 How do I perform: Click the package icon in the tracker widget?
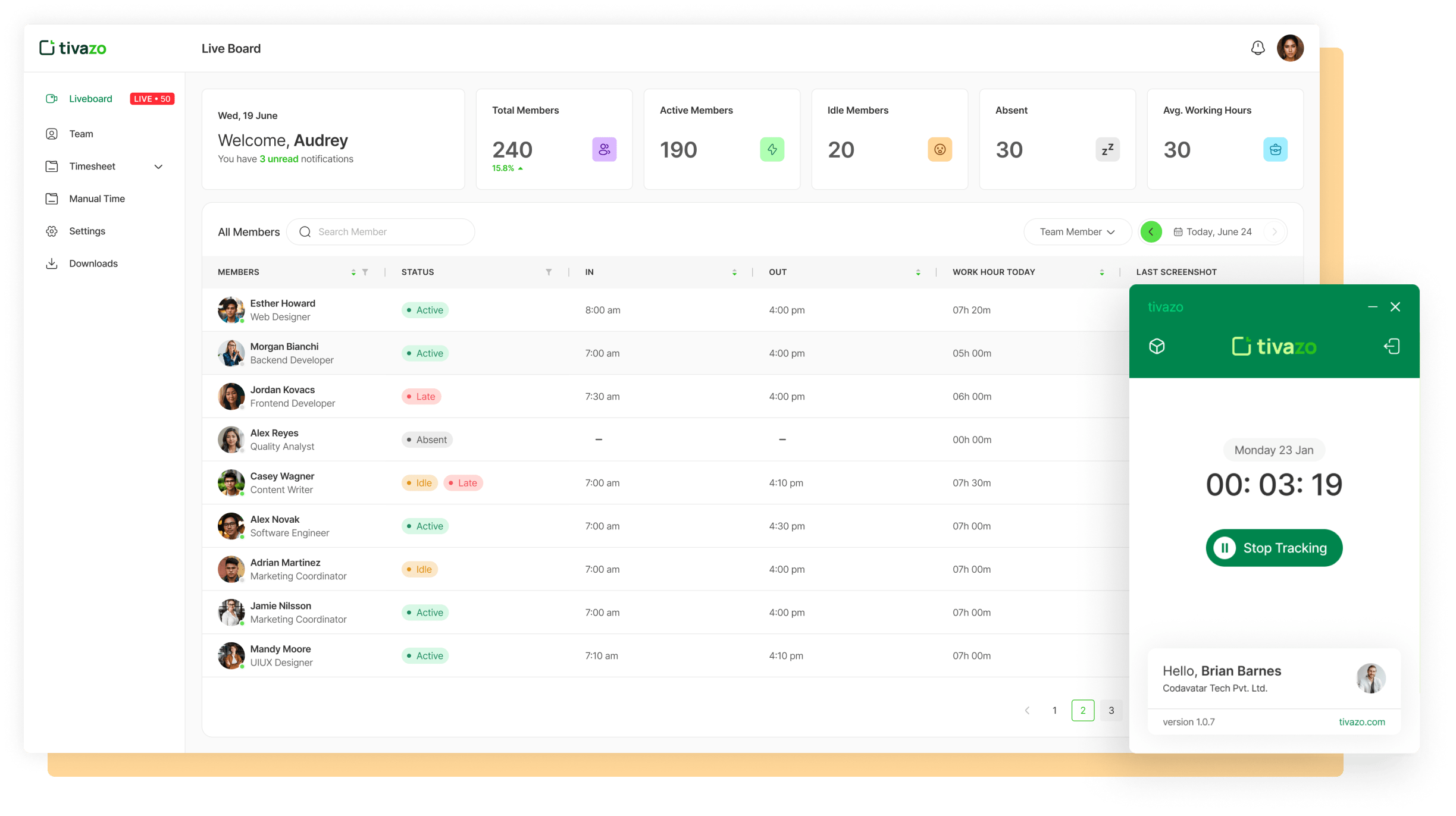(1157, 346)
